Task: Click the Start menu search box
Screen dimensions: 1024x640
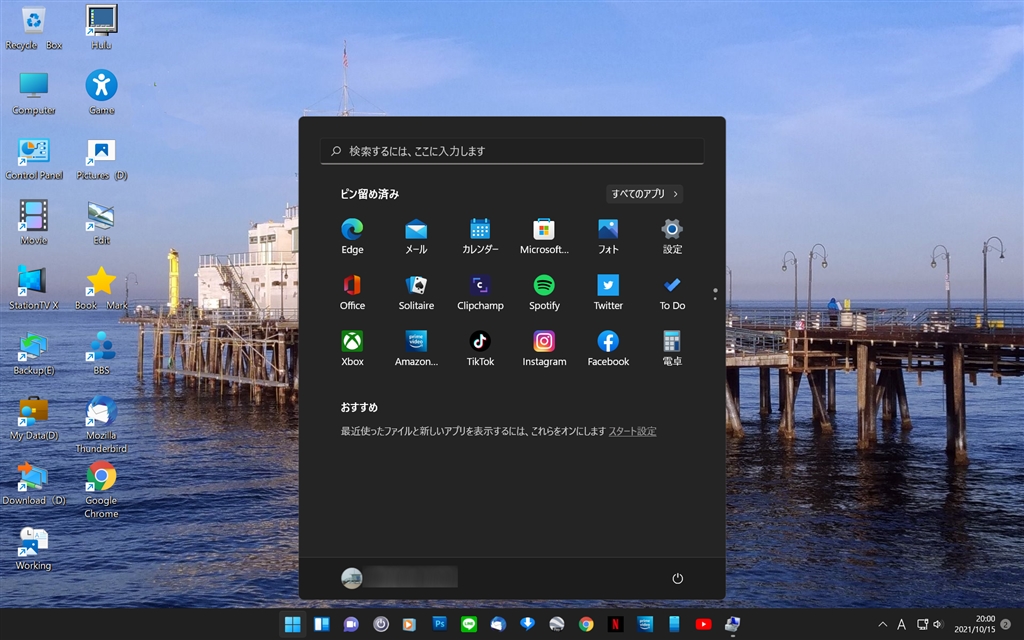Action: pos(512,151)
